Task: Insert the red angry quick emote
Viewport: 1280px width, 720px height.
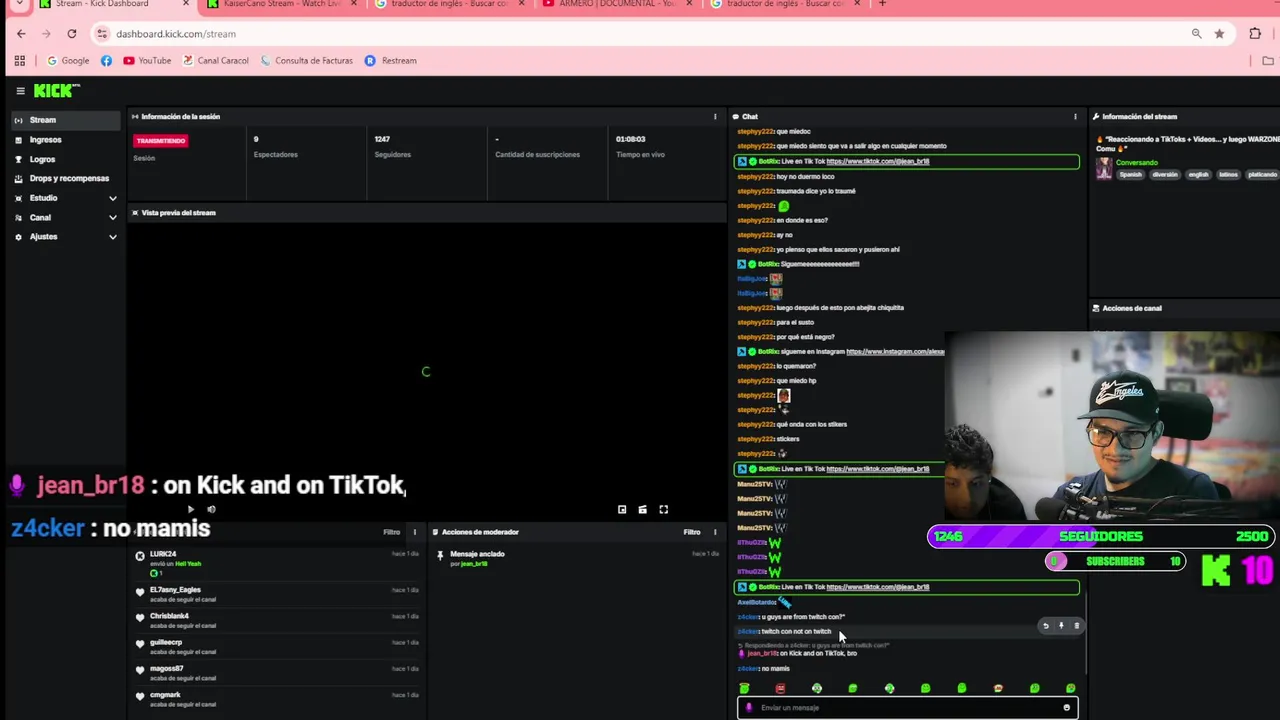Action: coord(781,688)
